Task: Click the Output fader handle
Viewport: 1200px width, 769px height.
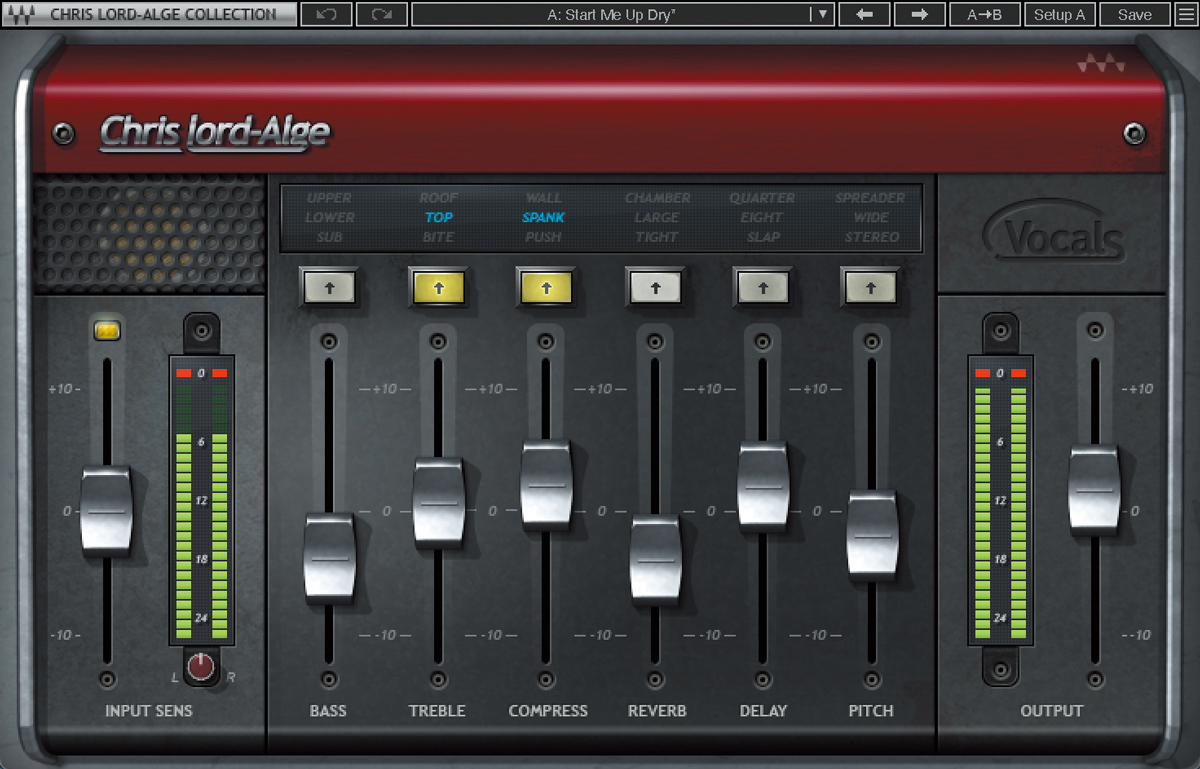Action: 1094,490
